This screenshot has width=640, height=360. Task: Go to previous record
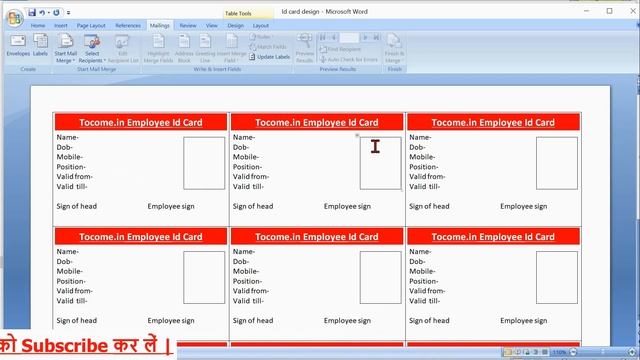coord(333,38)
